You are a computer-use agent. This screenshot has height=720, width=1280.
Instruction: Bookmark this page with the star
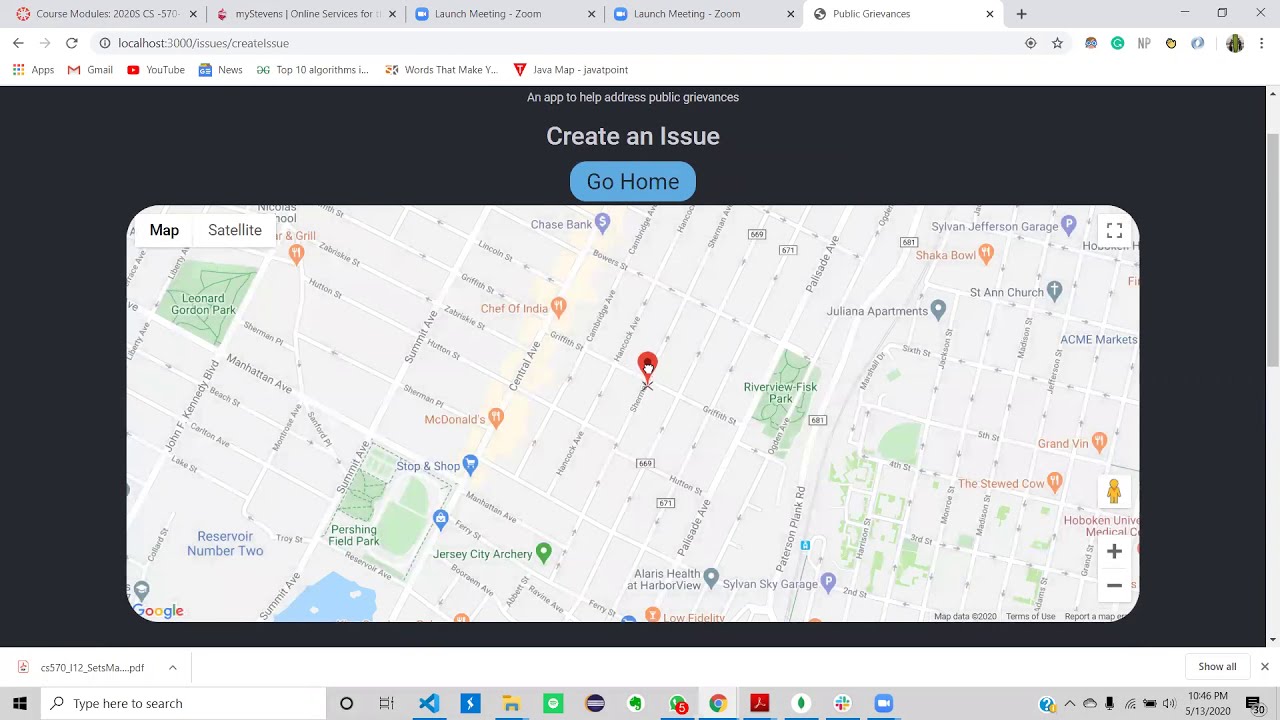pos(1057,43)
